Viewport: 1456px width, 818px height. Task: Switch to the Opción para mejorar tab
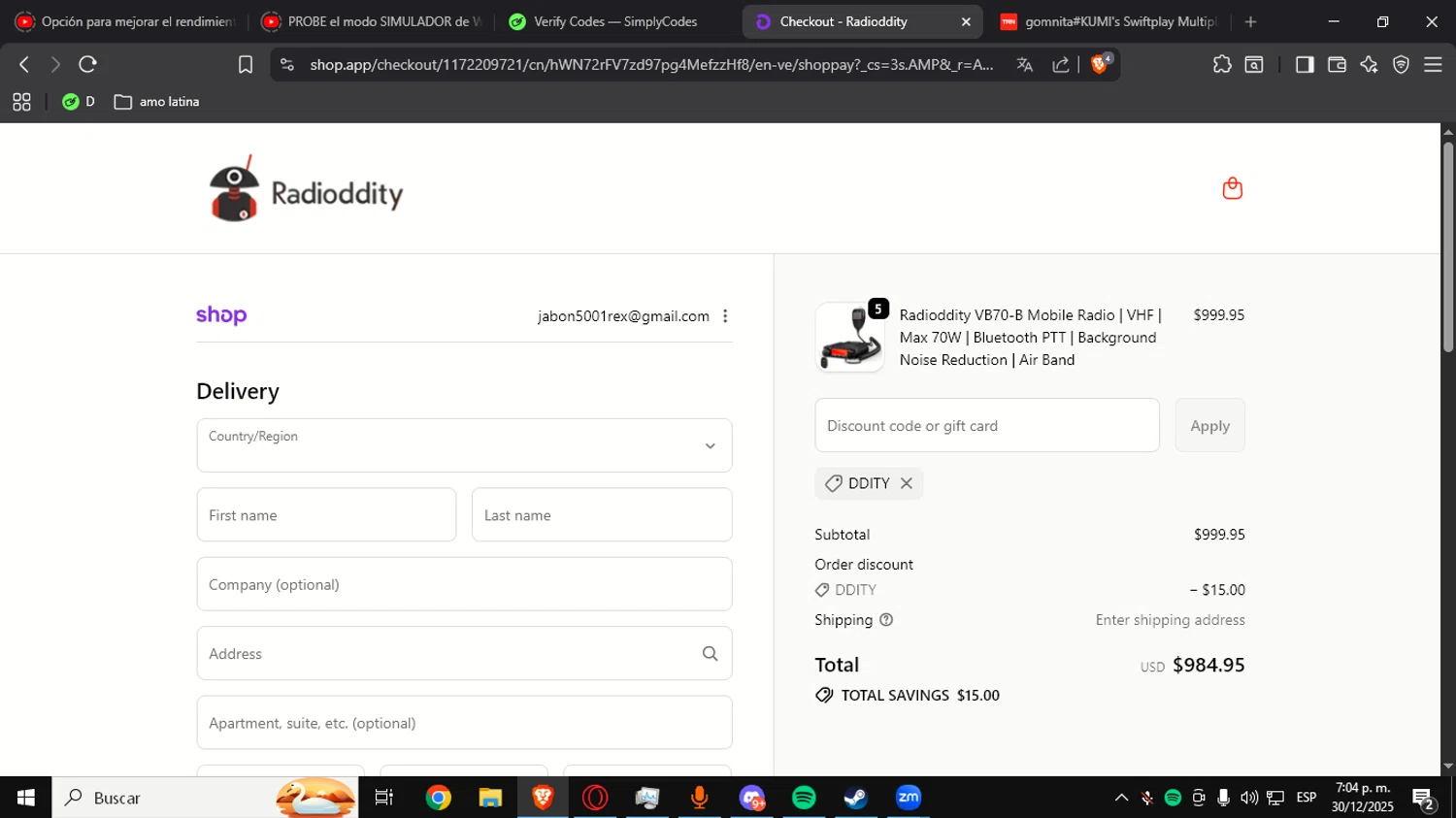(125, 21)
